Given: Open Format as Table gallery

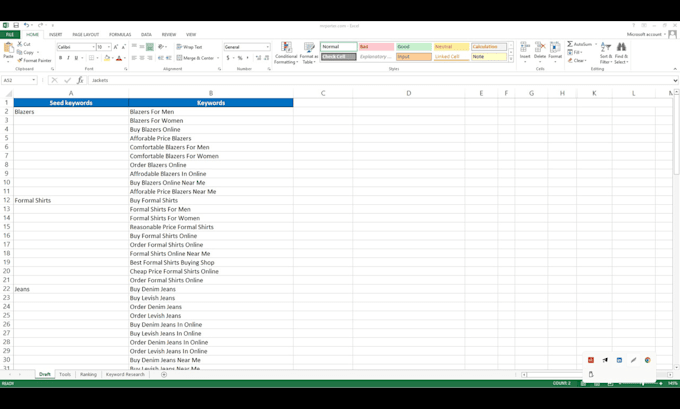Looking at the screenshot, I should point(309,53).
